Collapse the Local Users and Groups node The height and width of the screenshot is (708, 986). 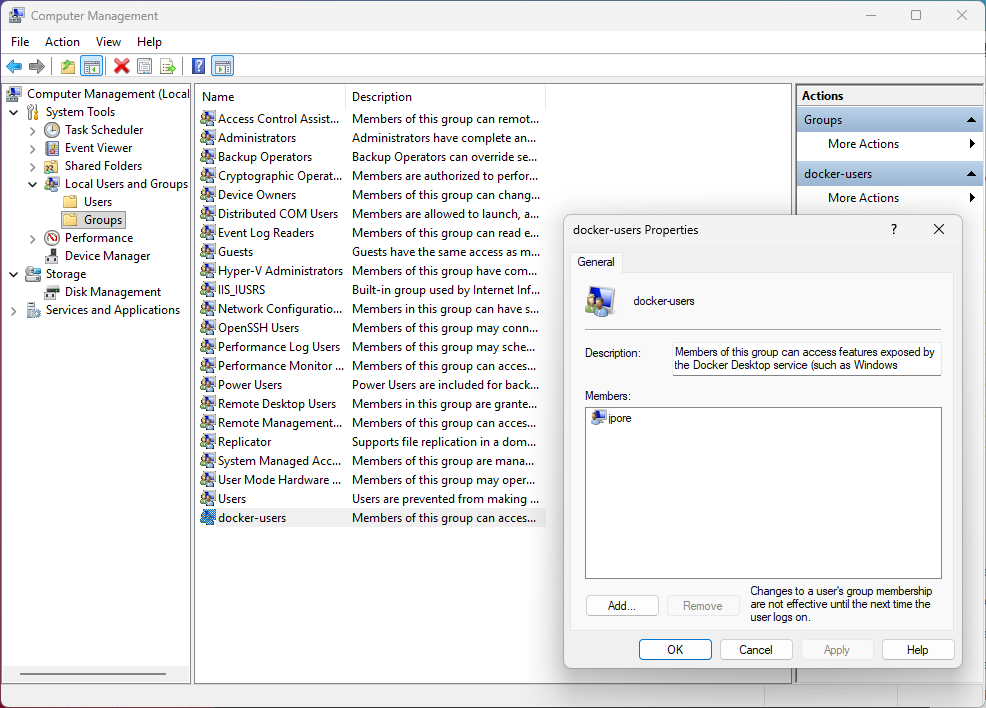(x=33, y=184)
